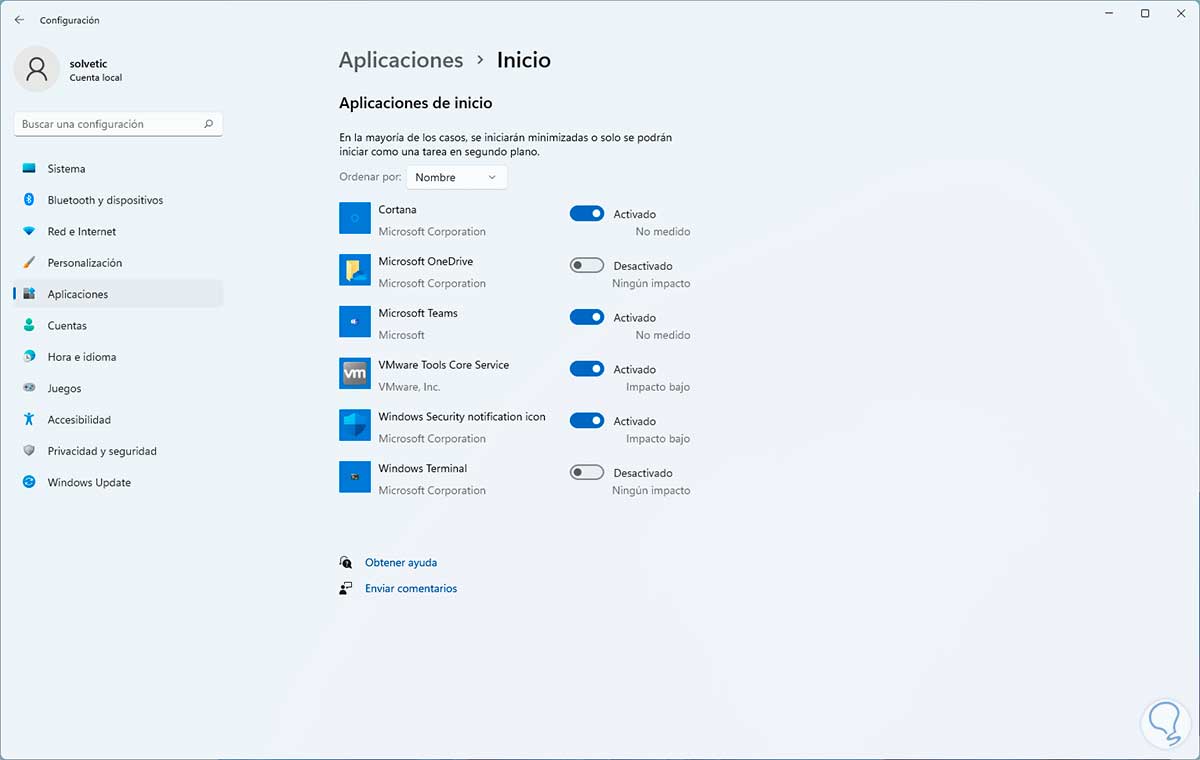1200x760 pixels.
Task: Switch off Windows Security notification icon toggle
Action: [587, 421]
